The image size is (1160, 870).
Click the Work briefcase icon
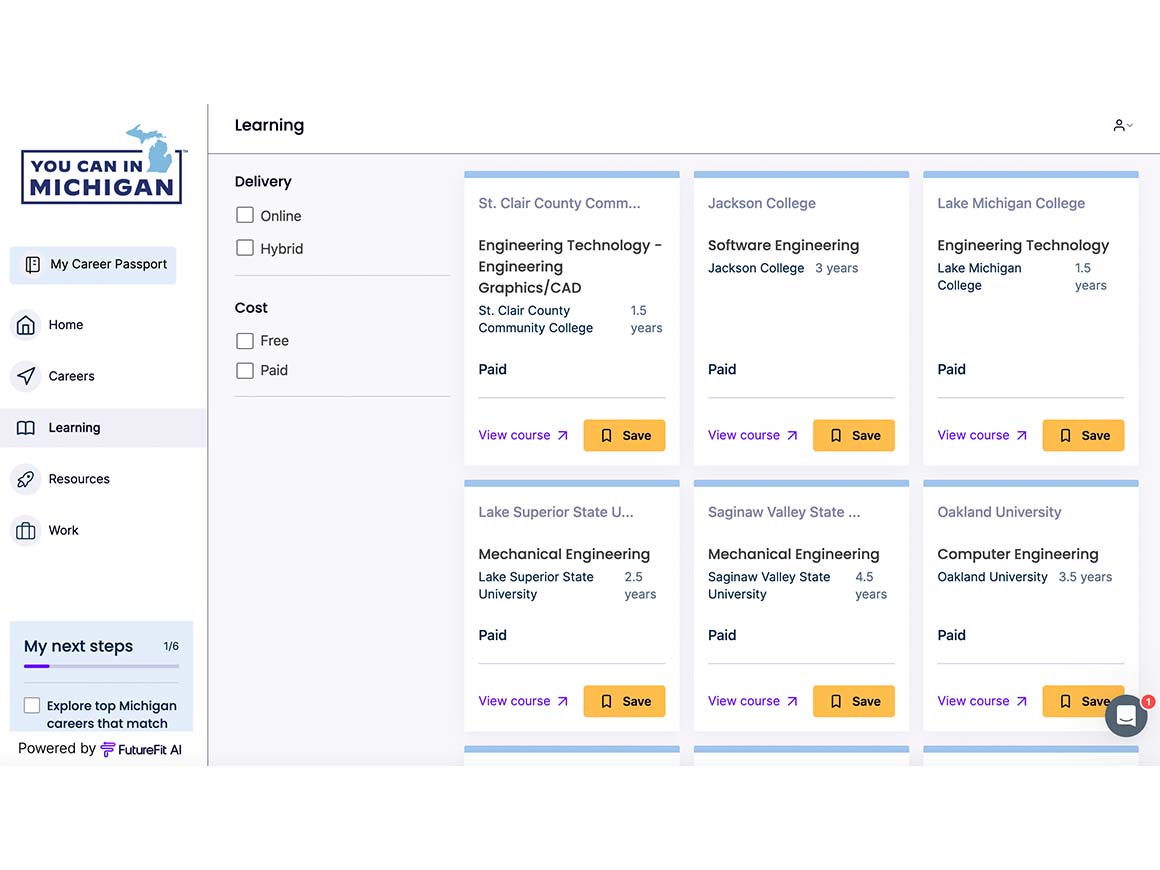pos(26,531)
